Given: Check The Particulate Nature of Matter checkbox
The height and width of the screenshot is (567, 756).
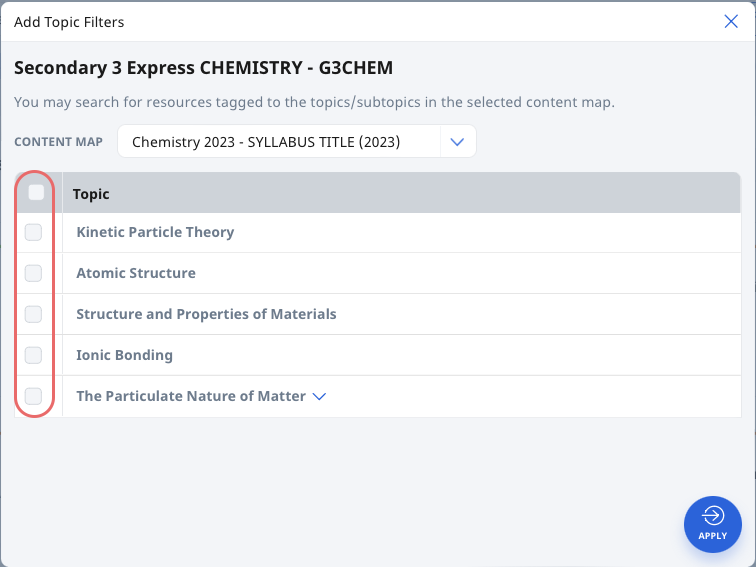Looking at the screenshot, I should point(33,396).
